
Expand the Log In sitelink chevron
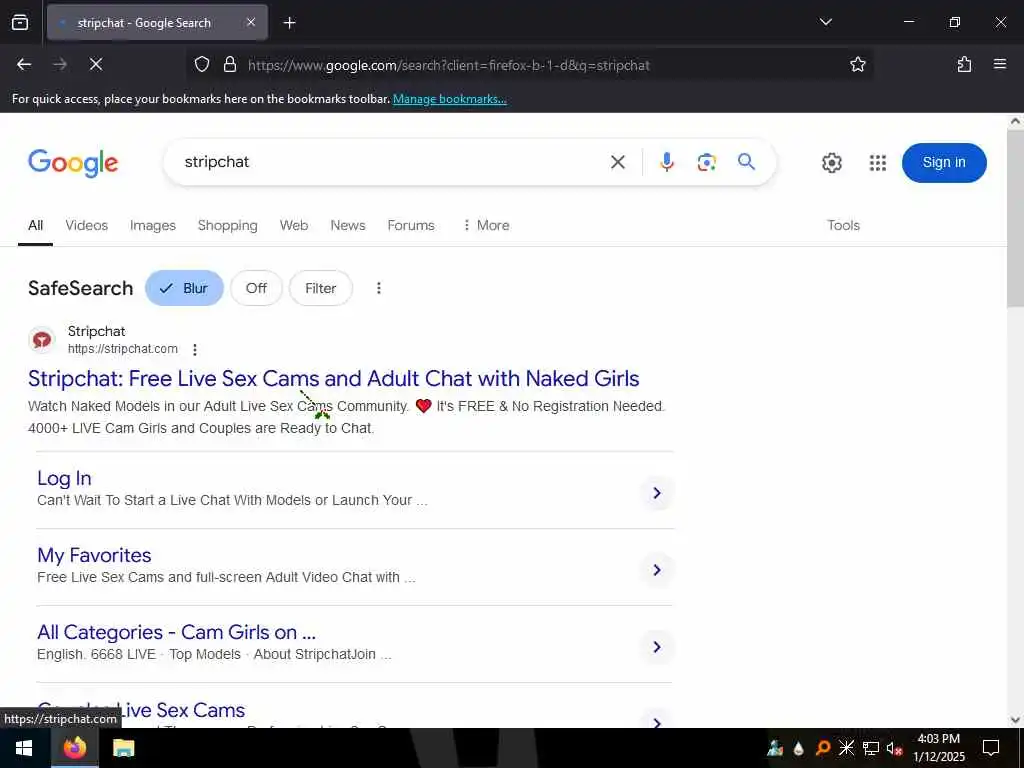(657, 493)
